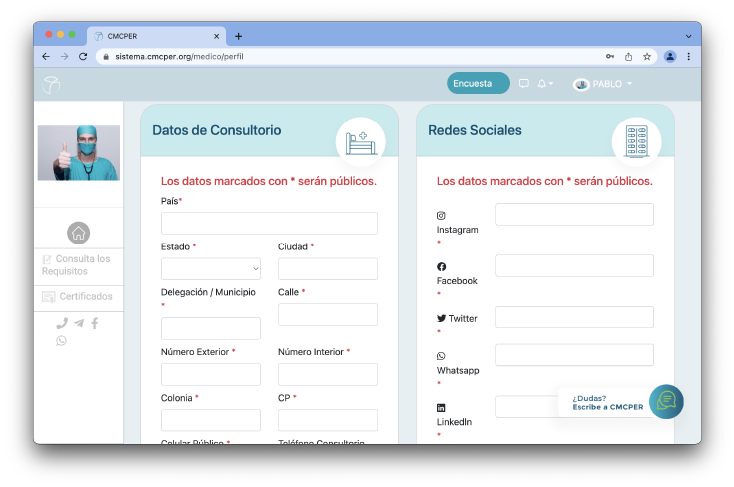This screenshot has height=487, width=734.
Task: Click the home icon in the sidebar
Action: coord(78,233)
